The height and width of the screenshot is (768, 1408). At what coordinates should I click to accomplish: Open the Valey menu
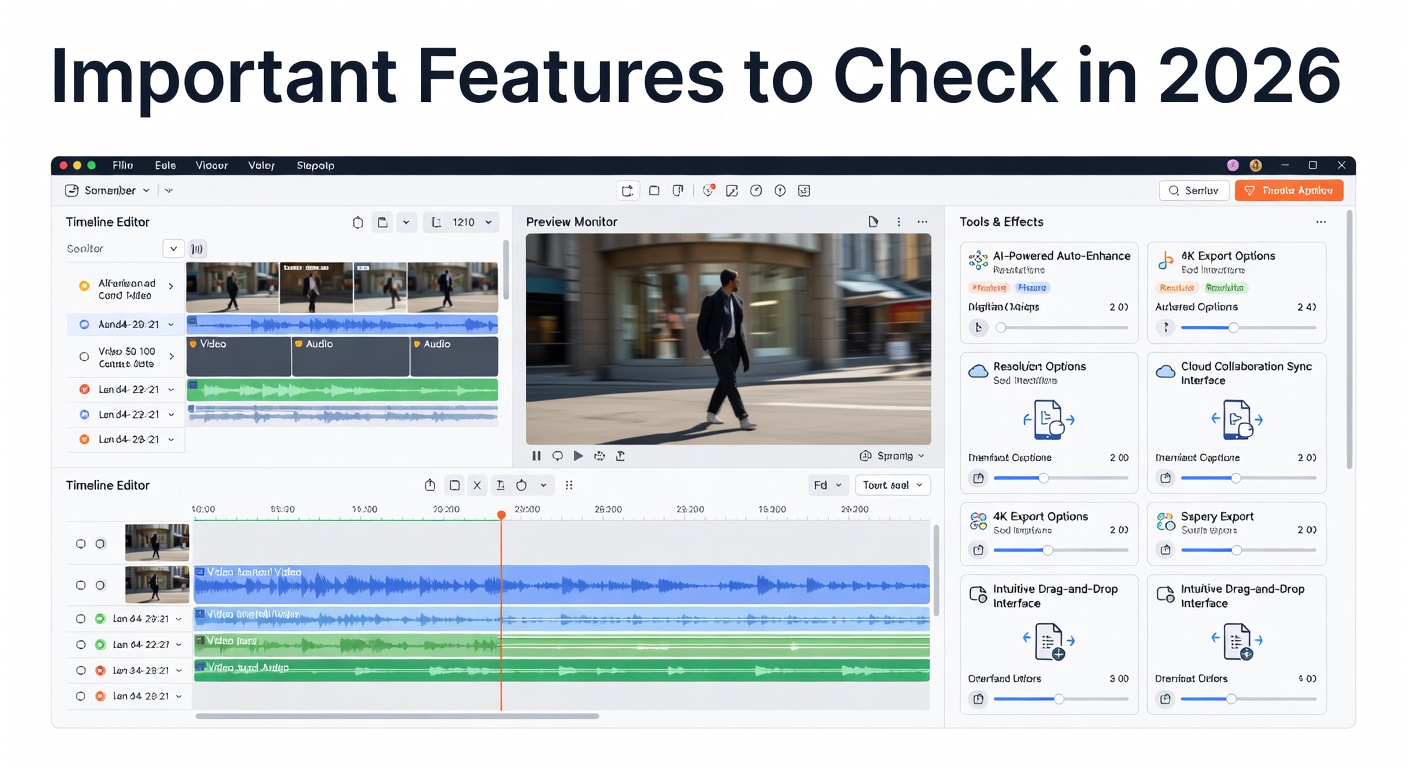point(262,166)
